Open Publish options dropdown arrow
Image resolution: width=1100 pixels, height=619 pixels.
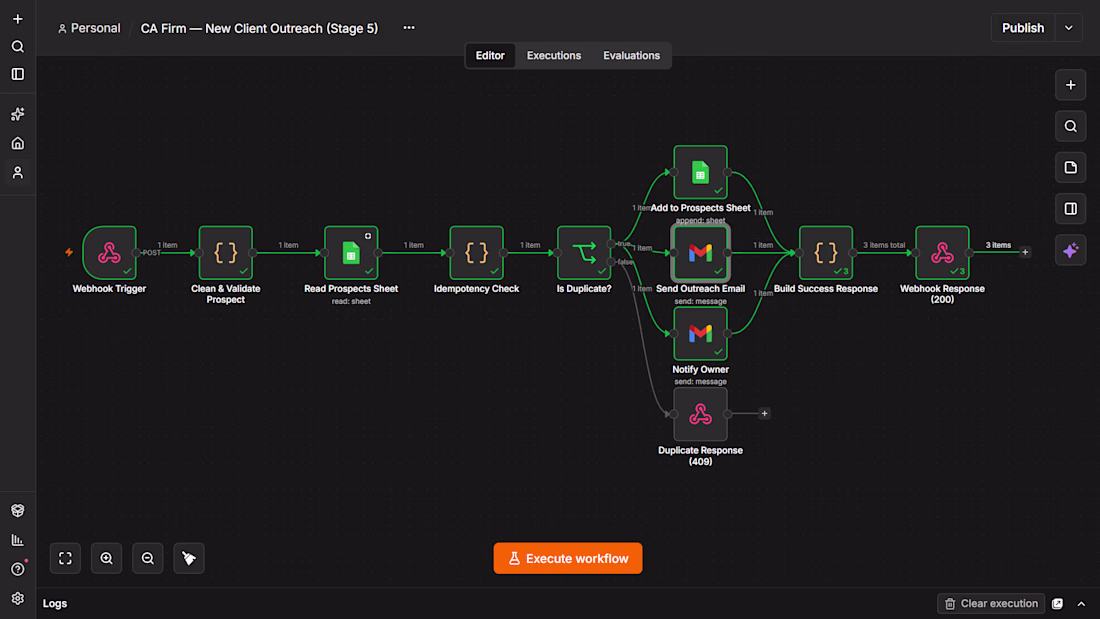pos(1068,28)
